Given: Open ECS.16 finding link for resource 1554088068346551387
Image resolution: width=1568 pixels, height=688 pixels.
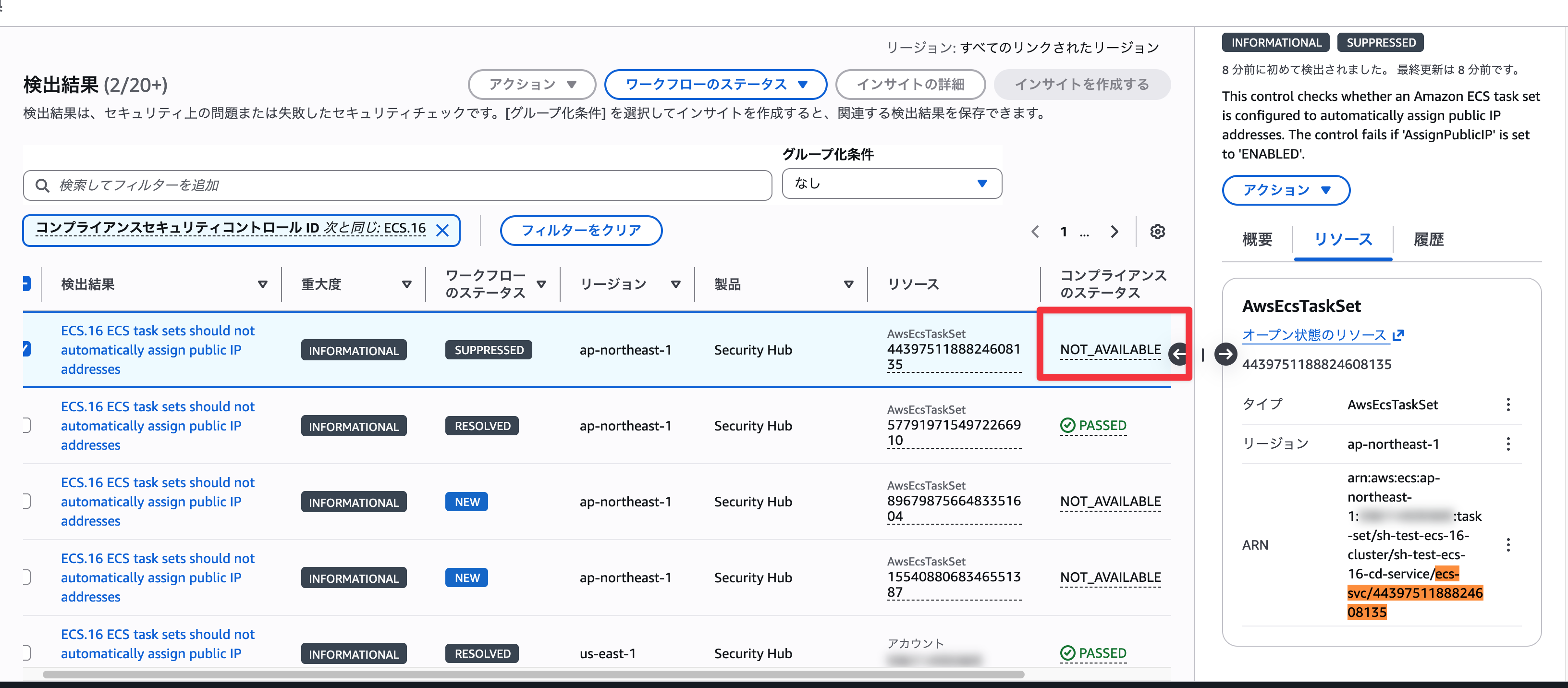Looking at the screenshot, I should (x=158, y=577).
